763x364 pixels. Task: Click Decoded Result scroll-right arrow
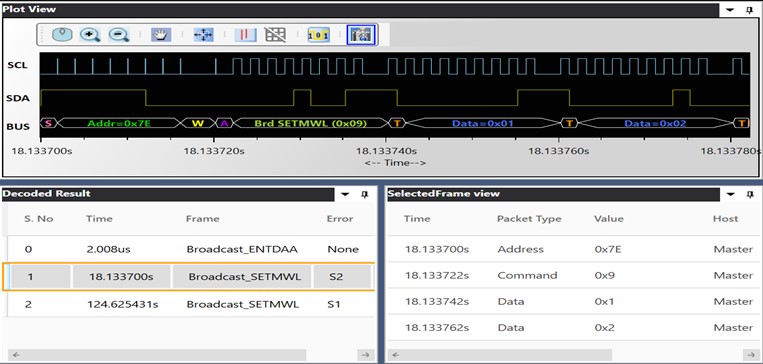click(x=365, y=355)
